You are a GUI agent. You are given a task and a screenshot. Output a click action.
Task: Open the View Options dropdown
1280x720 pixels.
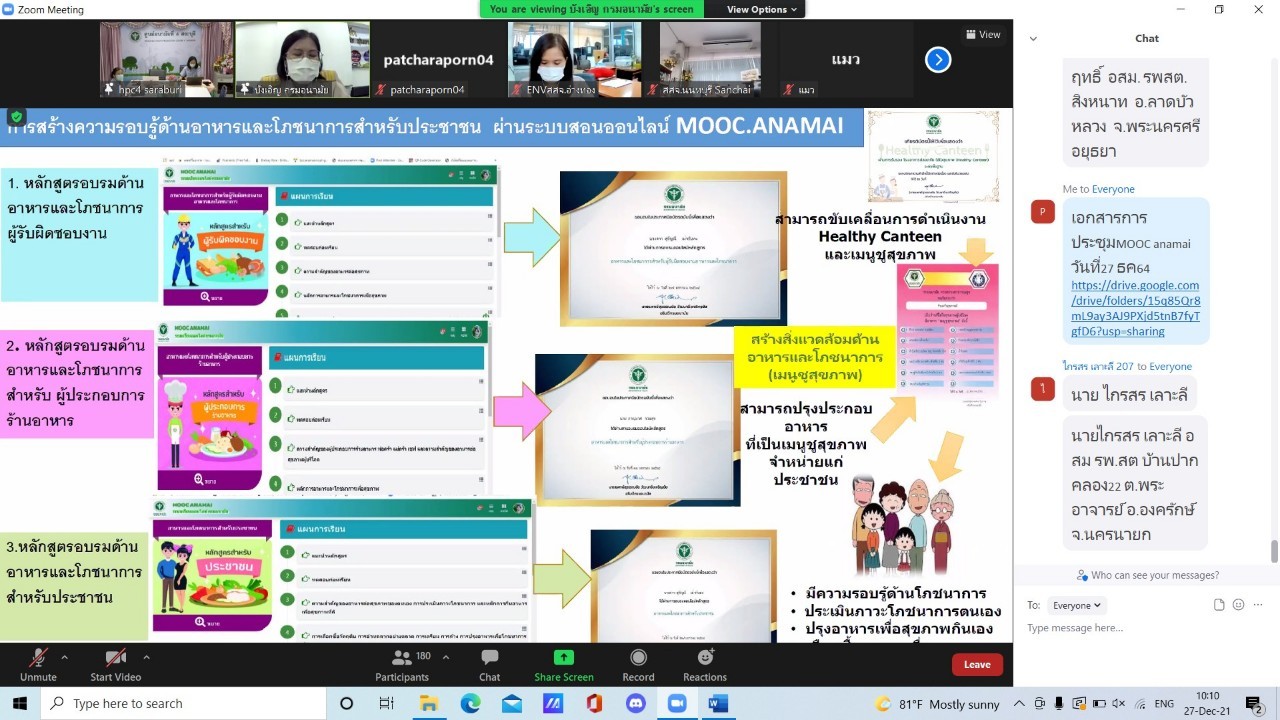(x=763, y=9)
